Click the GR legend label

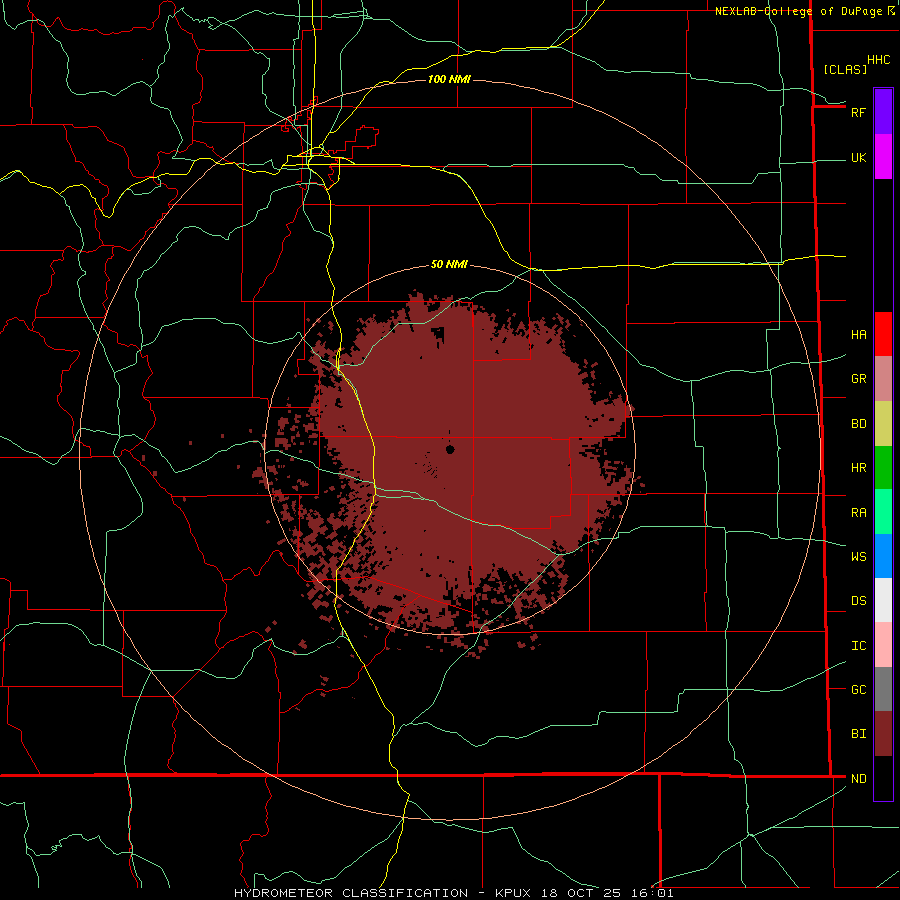(859, 378)
